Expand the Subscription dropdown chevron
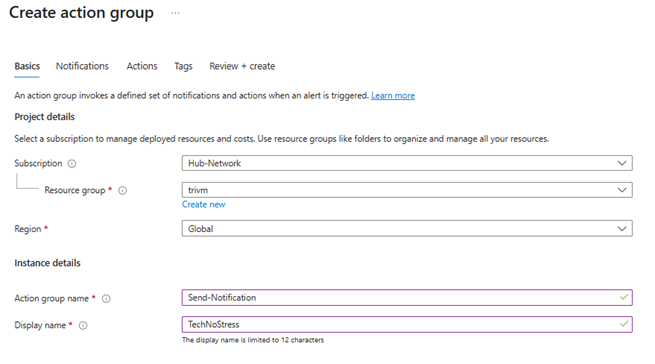This screenshot has height=364, width=655. [x=622, y=163]
